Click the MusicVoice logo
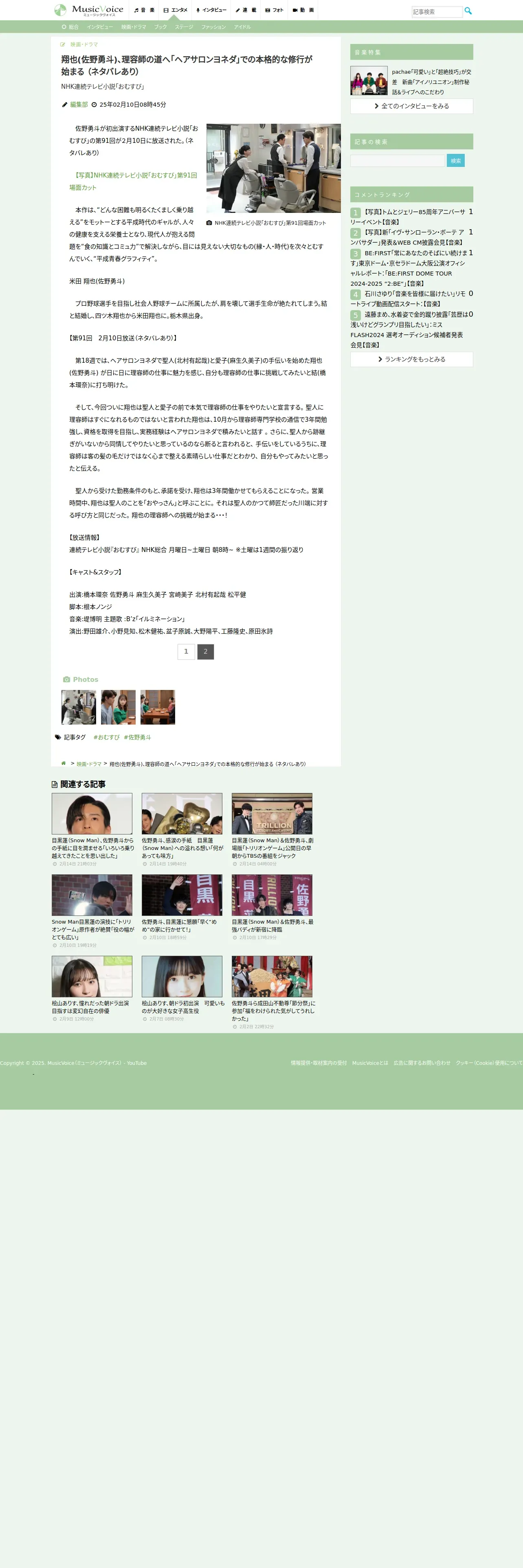The height and width of the screenshot is (1568, 523). (89, 10)
